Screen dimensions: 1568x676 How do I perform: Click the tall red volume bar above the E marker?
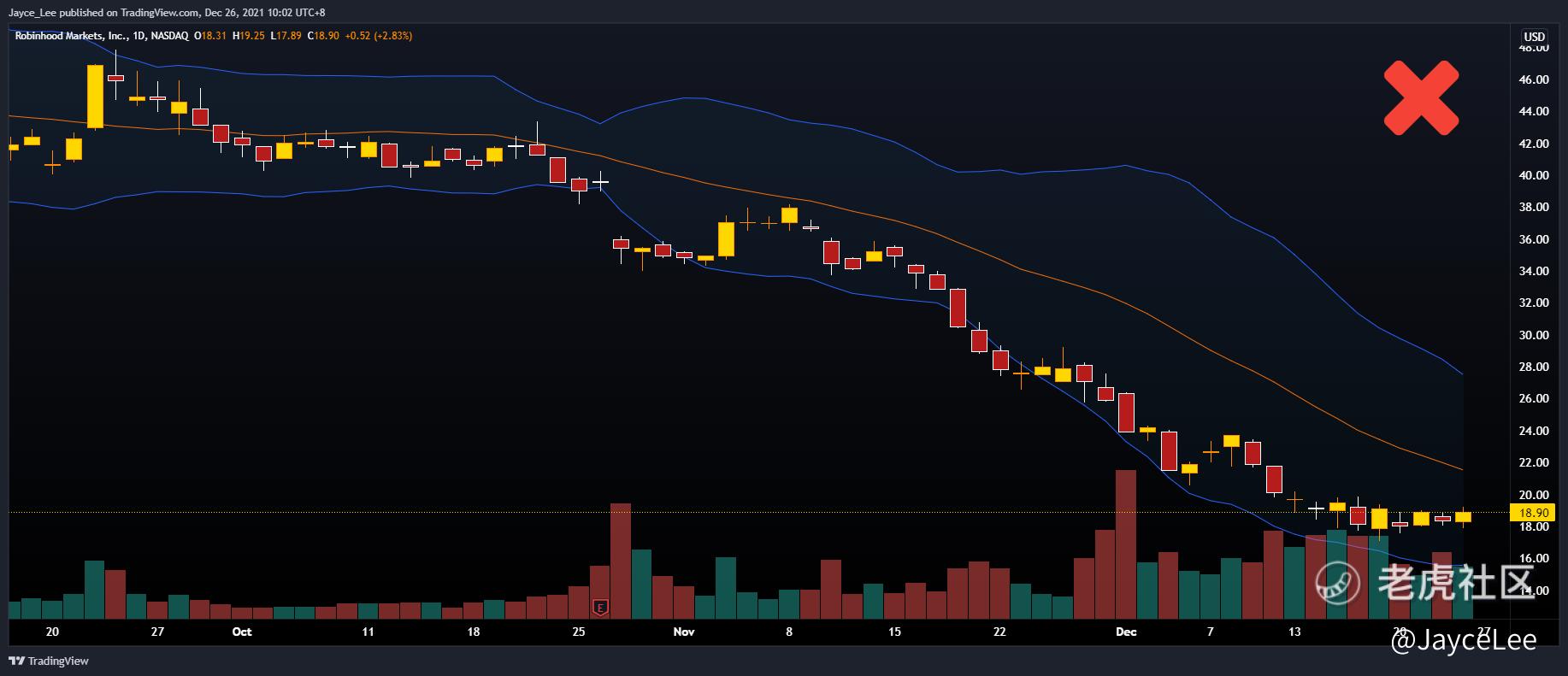tap(621, 561)
